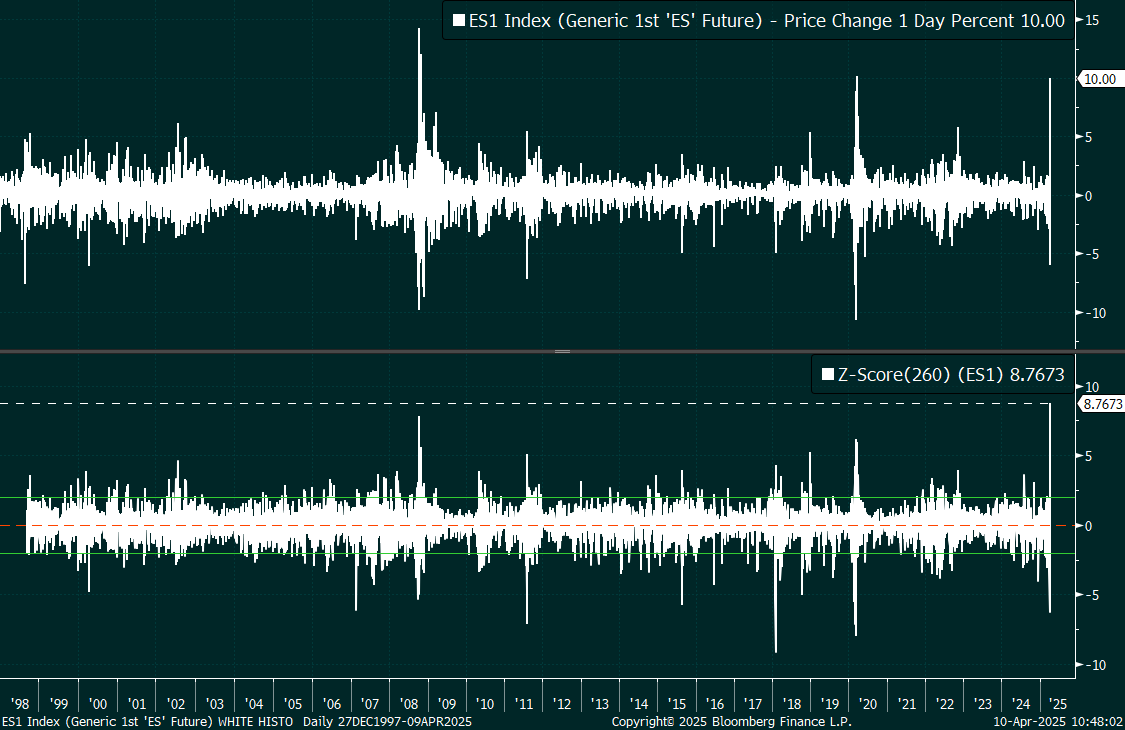Image resolution: width=1125 pixels, height=730 pixels.
Task: Click the ES1 Index legend white square
Action: pos(459,21)
